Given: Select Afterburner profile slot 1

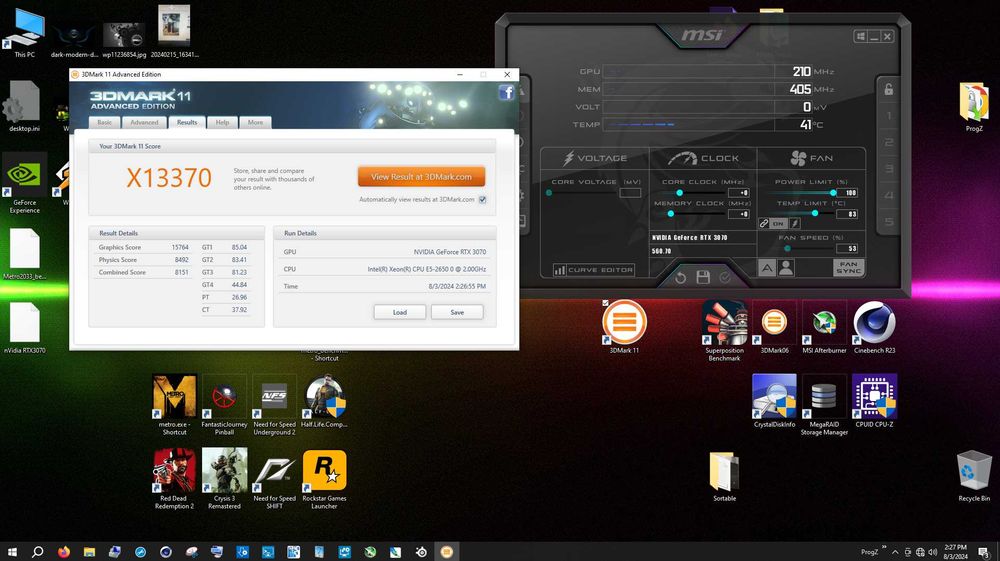Looking at the screenshot, I should tap(888, 116).
